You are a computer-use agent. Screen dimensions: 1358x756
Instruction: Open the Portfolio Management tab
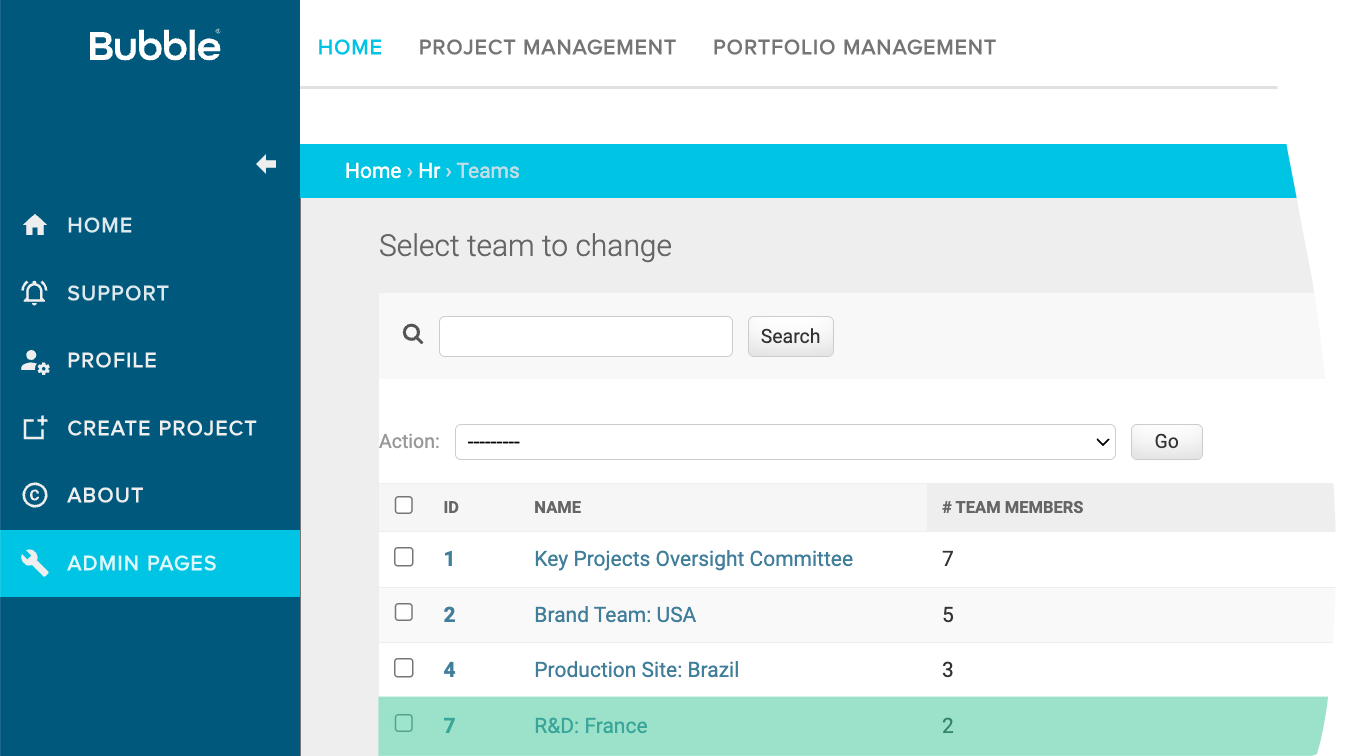(x=854, y=46)
